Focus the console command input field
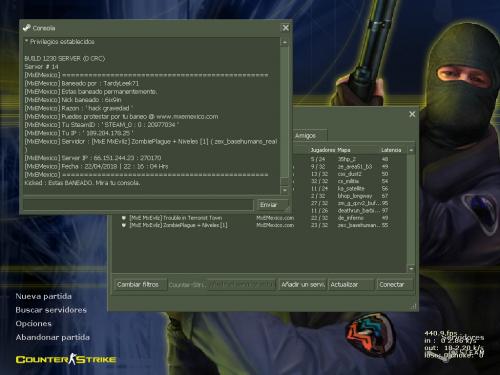The width and height of the screenshot is (500, 375). (138, 205)
